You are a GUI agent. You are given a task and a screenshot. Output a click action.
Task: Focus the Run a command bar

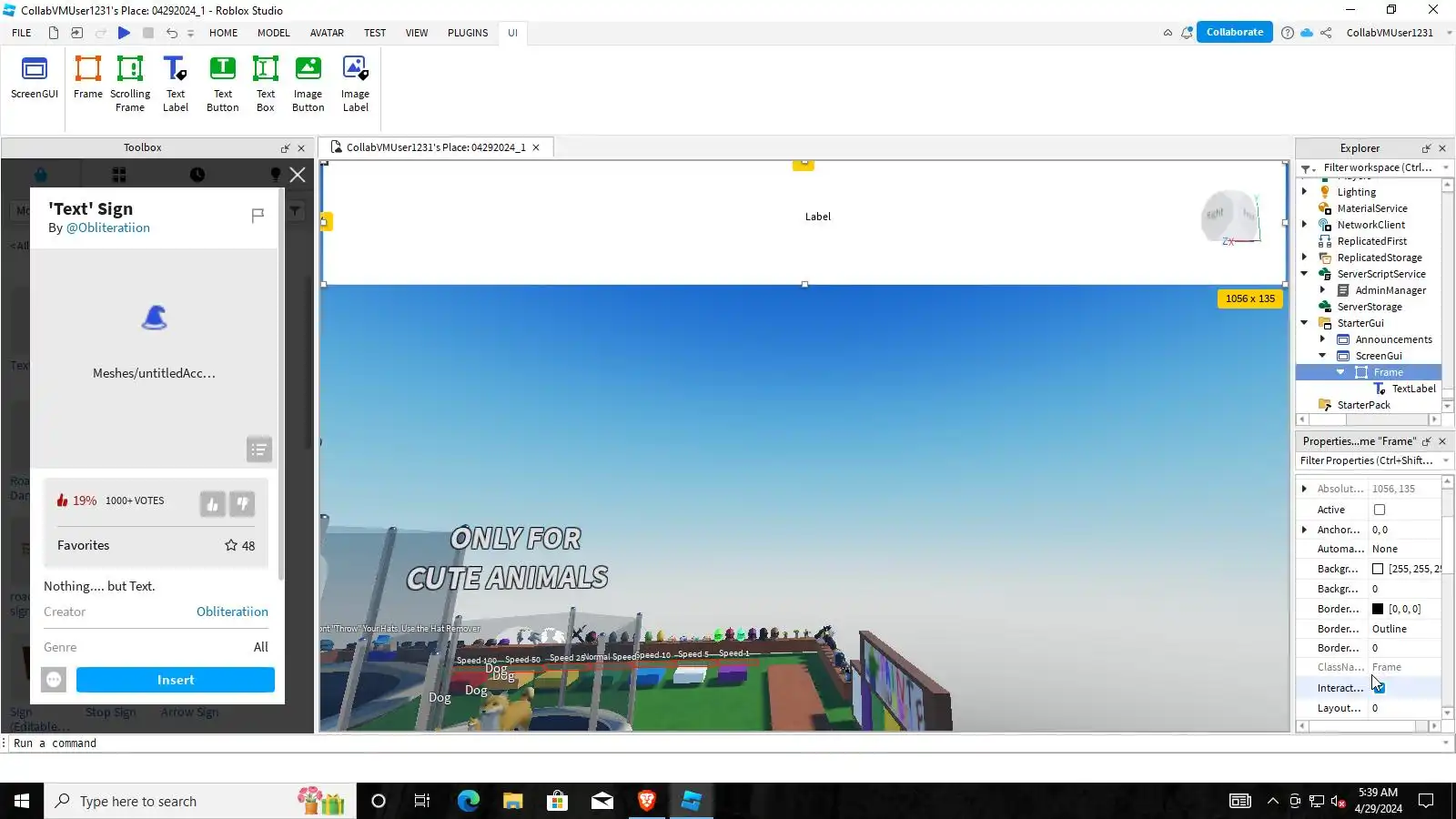(x=723, y=743)
